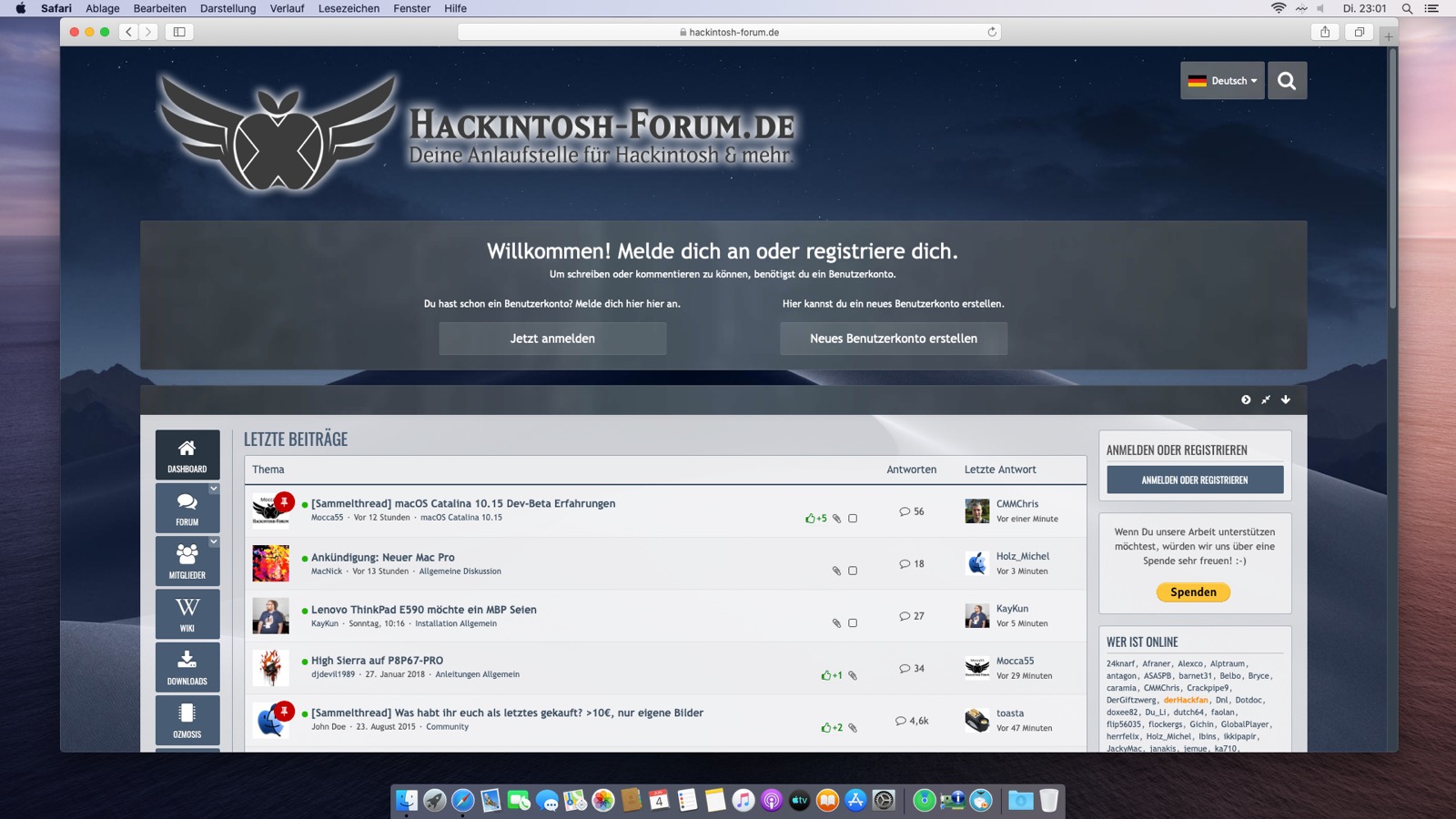Tick the checkbox on the Catalina Sammelthread row
The image size is (1456, 819).
853,519
